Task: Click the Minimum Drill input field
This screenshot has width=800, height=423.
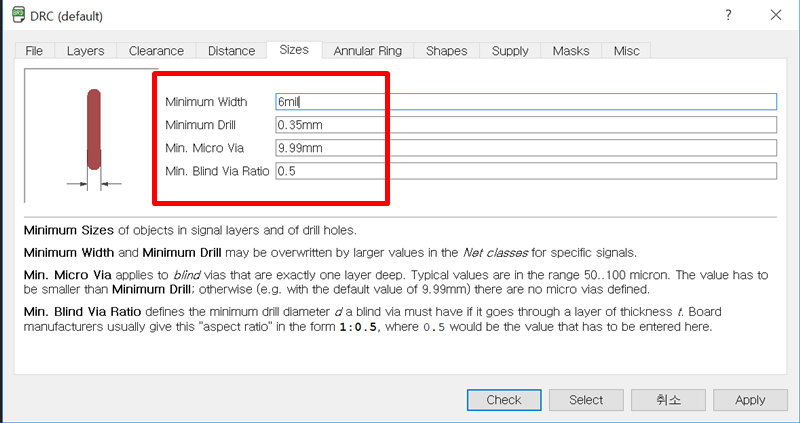Action: 526,125
